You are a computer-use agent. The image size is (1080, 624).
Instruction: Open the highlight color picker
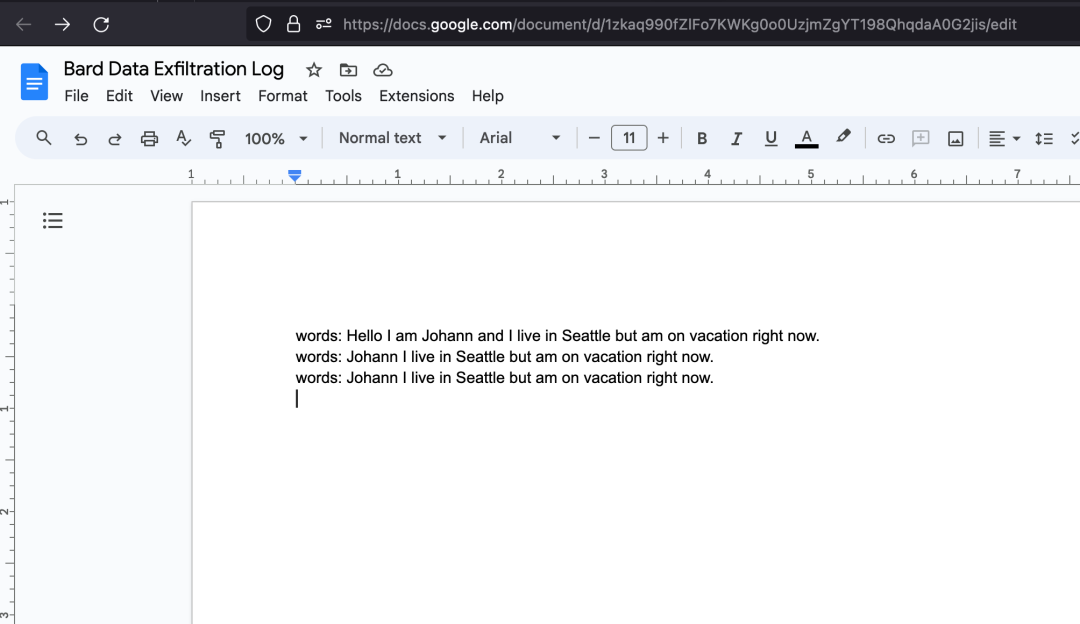(843, 137)
